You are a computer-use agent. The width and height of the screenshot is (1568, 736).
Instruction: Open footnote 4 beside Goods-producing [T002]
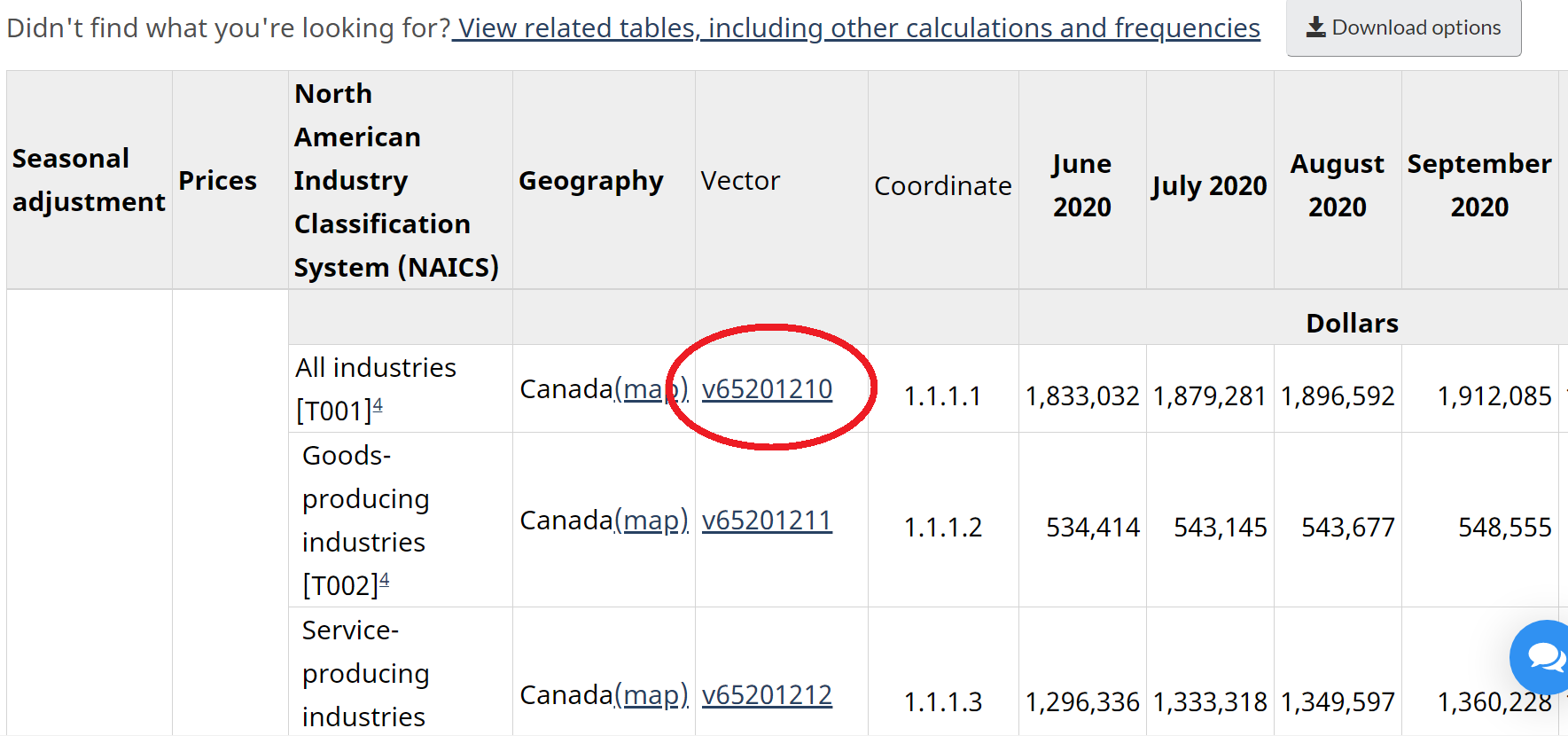click(384, 581)
